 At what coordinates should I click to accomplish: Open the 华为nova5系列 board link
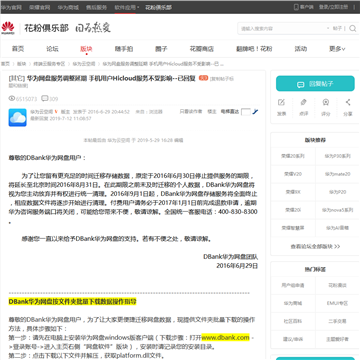(x=338, y=210)
